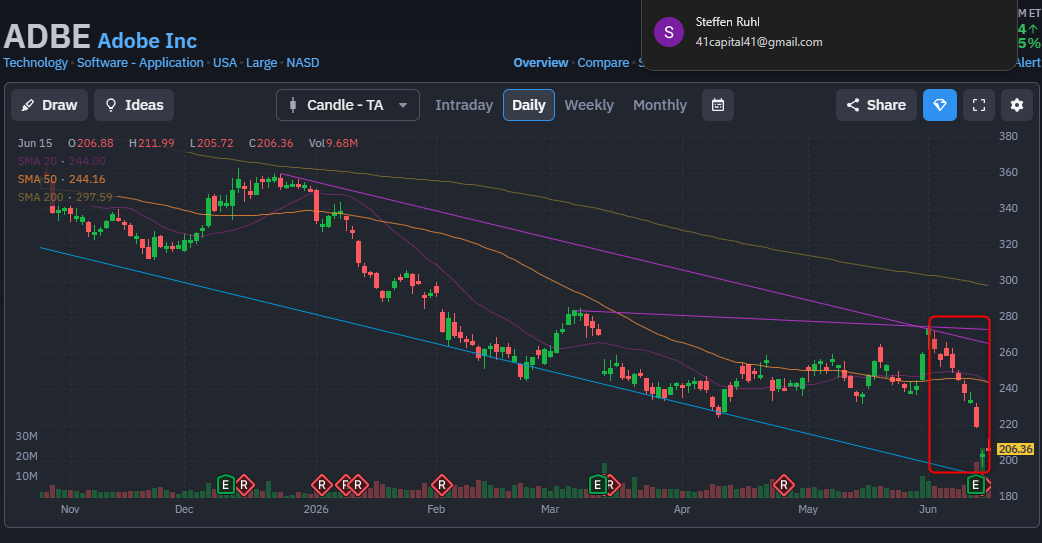This screenshot has width=1042, height=543.
Task: Click the high value 211.99
Action: 156,143
